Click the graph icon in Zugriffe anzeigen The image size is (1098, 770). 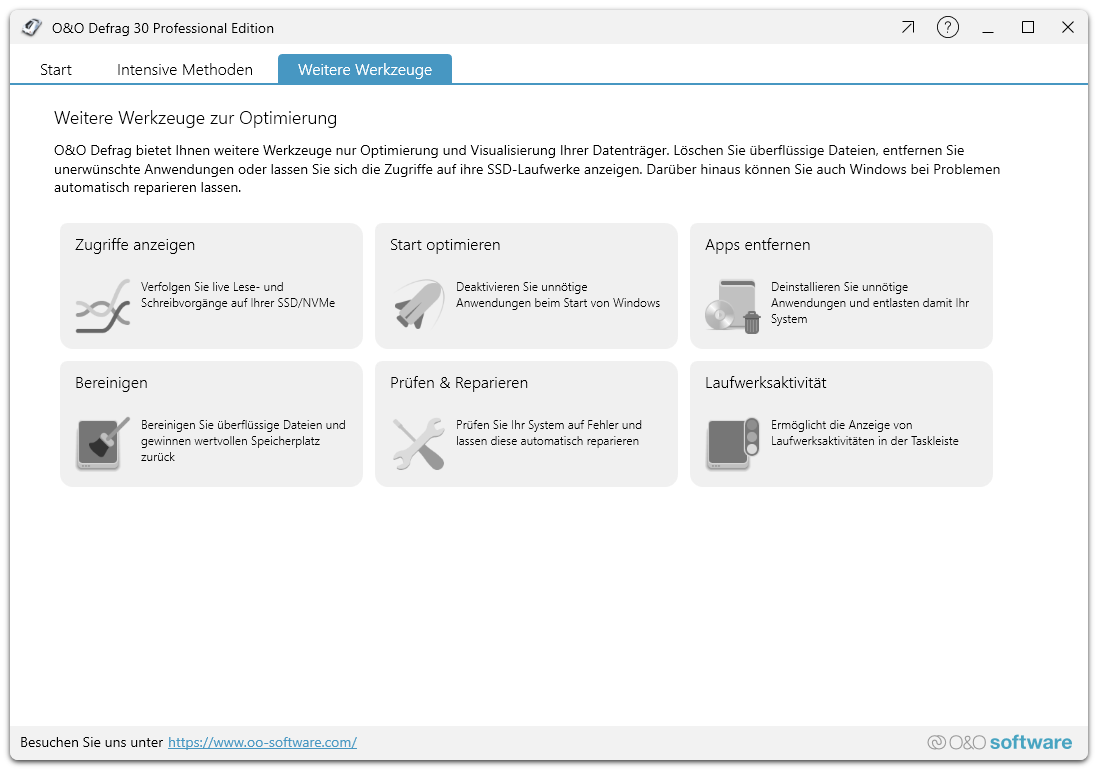(103, 305)
